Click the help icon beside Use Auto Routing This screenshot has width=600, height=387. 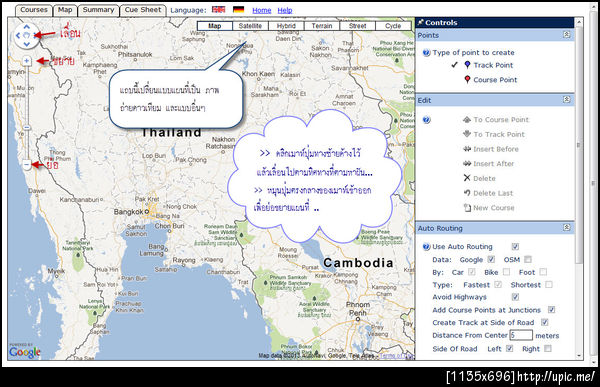[x=426, y=247]
